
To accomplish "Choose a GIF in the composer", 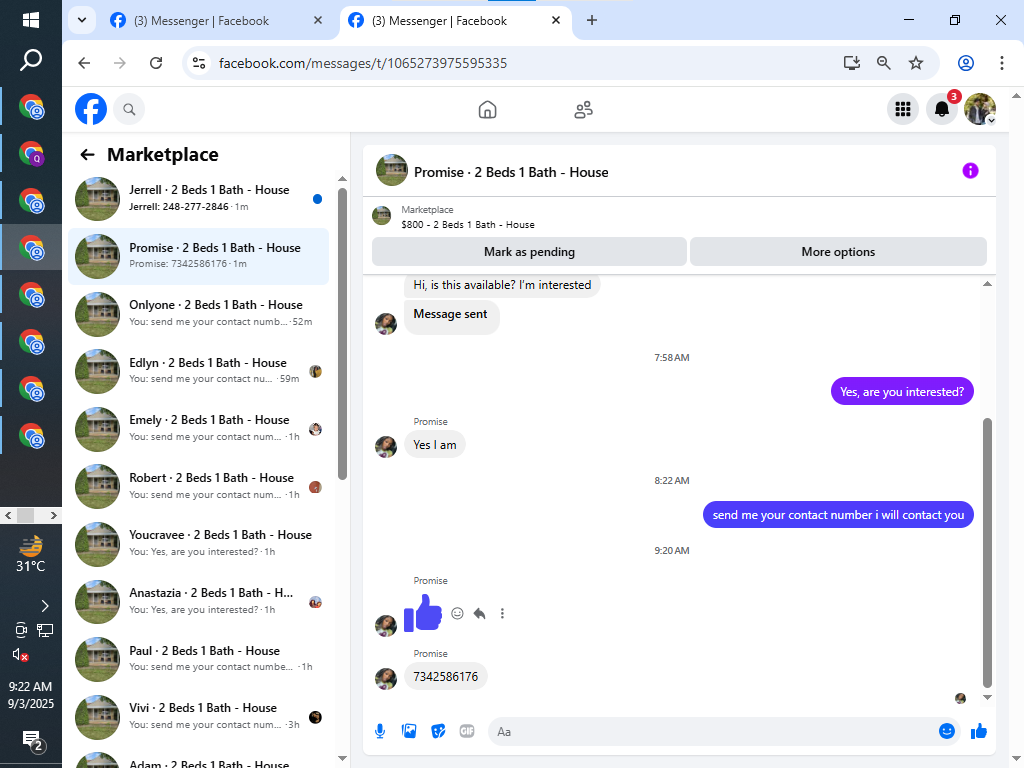I will (x=467, y=731).
